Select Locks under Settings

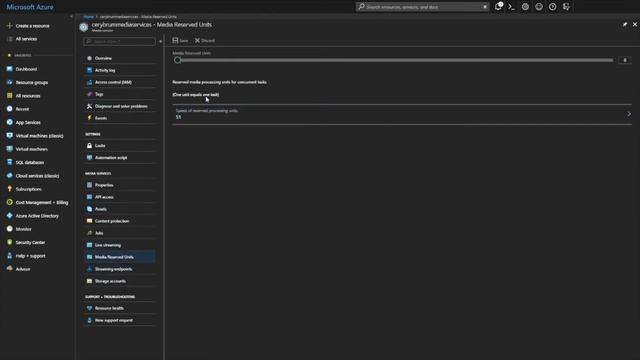[x=119, y=146]
